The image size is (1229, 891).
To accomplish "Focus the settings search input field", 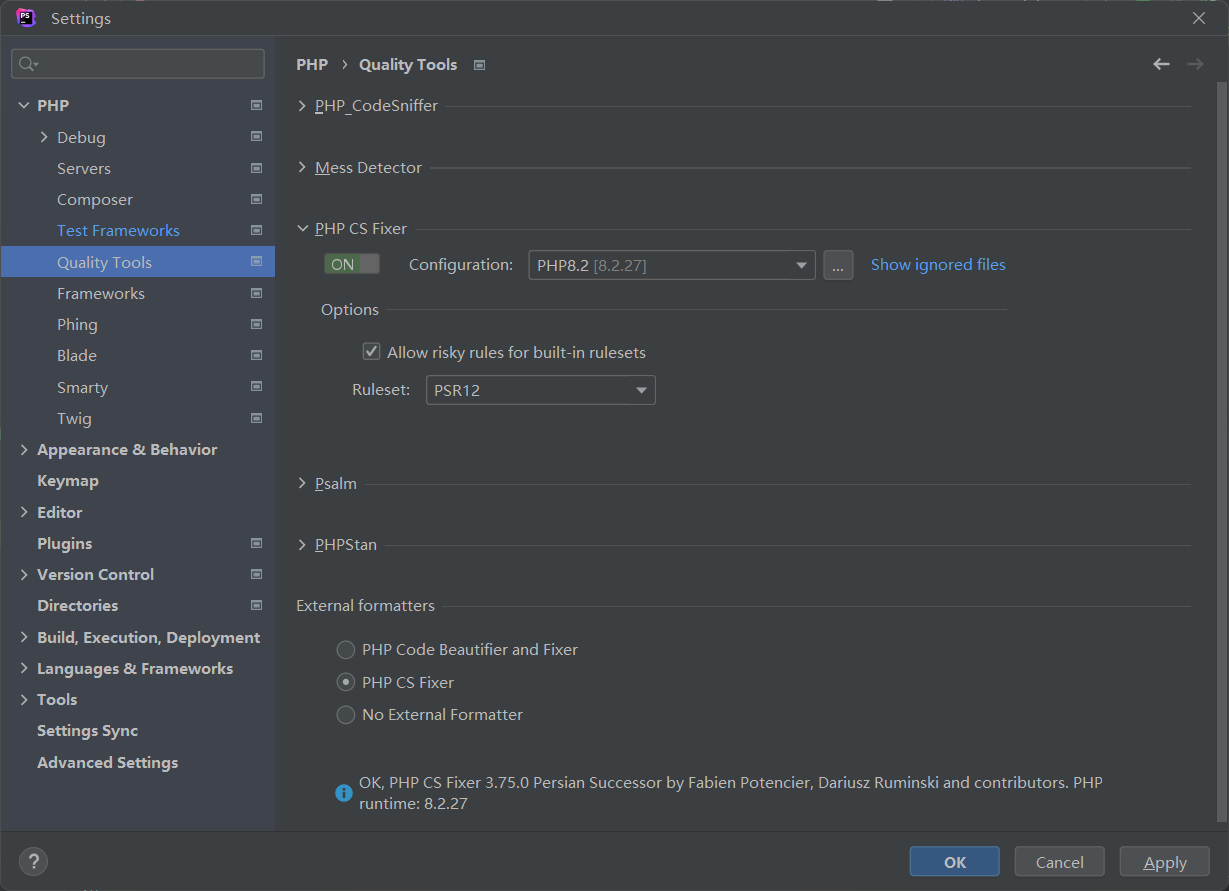I will point(138,64).
